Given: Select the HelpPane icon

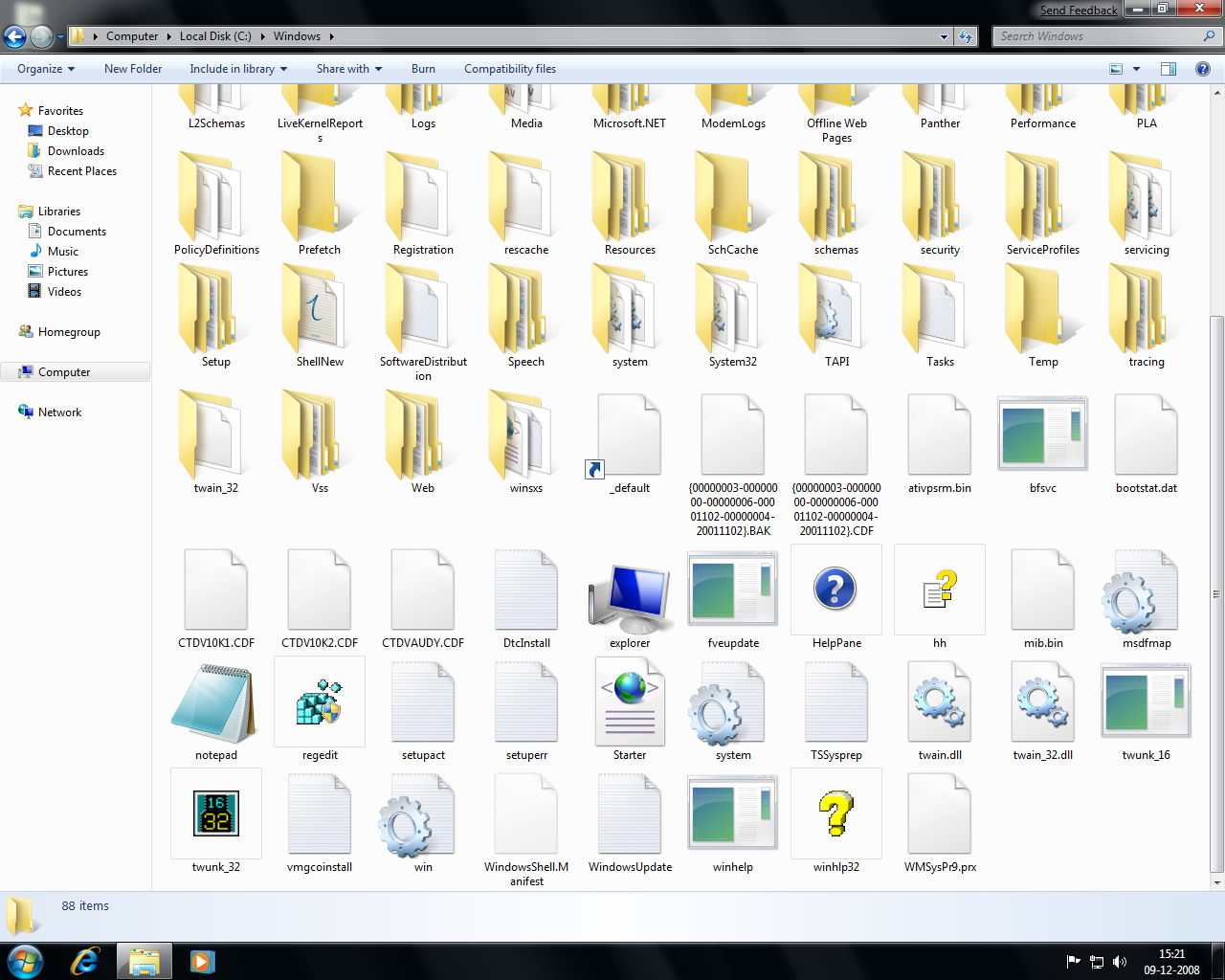Looking at the screenshot, I should tap(835, 590).
